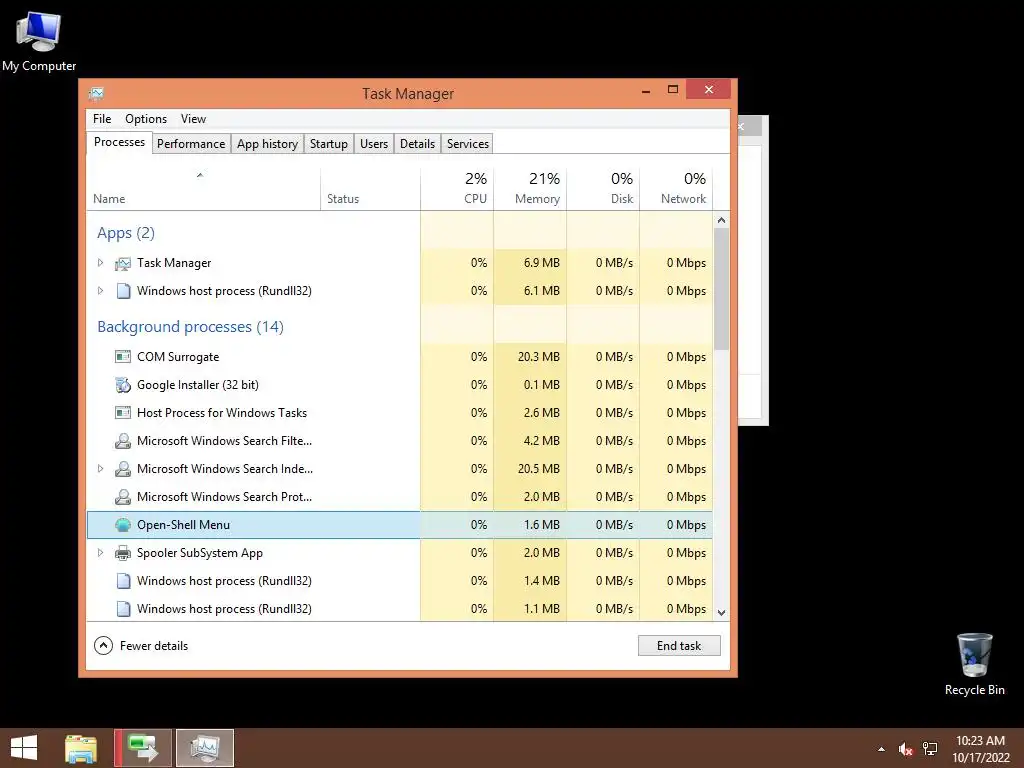Screen dimensions: 1024x768
Task: Click the Apps Windows host process (Rundll32) icon
Action: [123, 291]
